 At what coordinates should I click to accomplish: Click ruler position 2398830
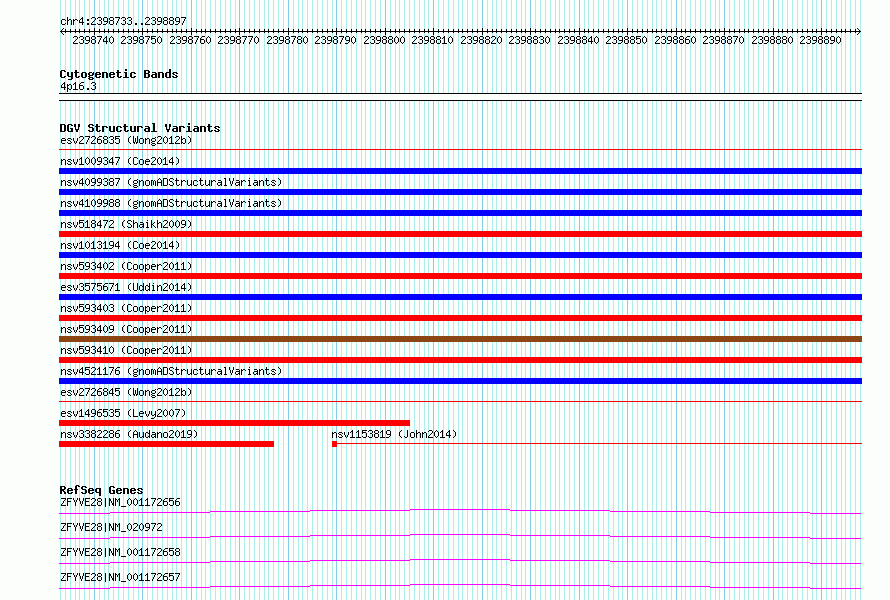[x=530, y=40]
